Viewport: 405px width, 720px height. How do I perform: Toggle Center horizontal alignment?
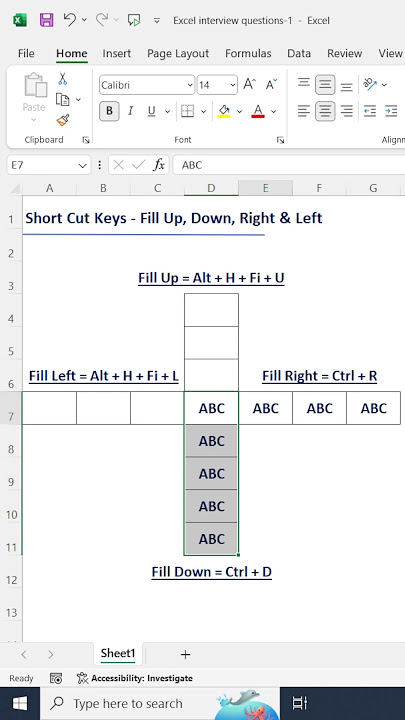(325, 111)
